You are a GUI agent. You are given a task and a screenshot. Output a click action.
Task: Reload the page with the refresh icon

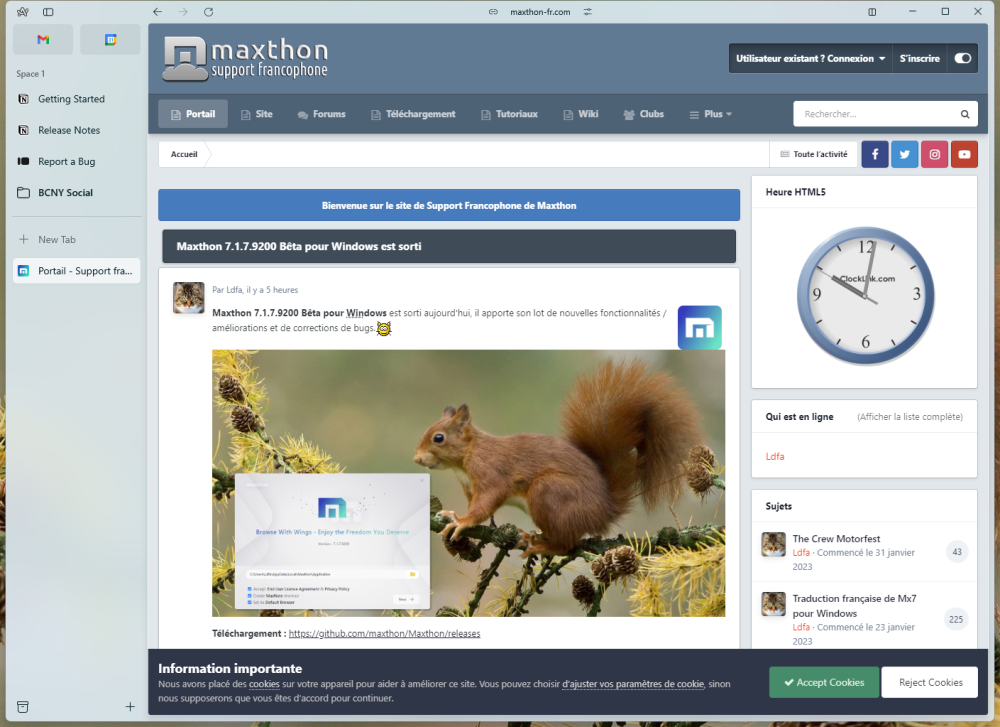coord(208,12)
